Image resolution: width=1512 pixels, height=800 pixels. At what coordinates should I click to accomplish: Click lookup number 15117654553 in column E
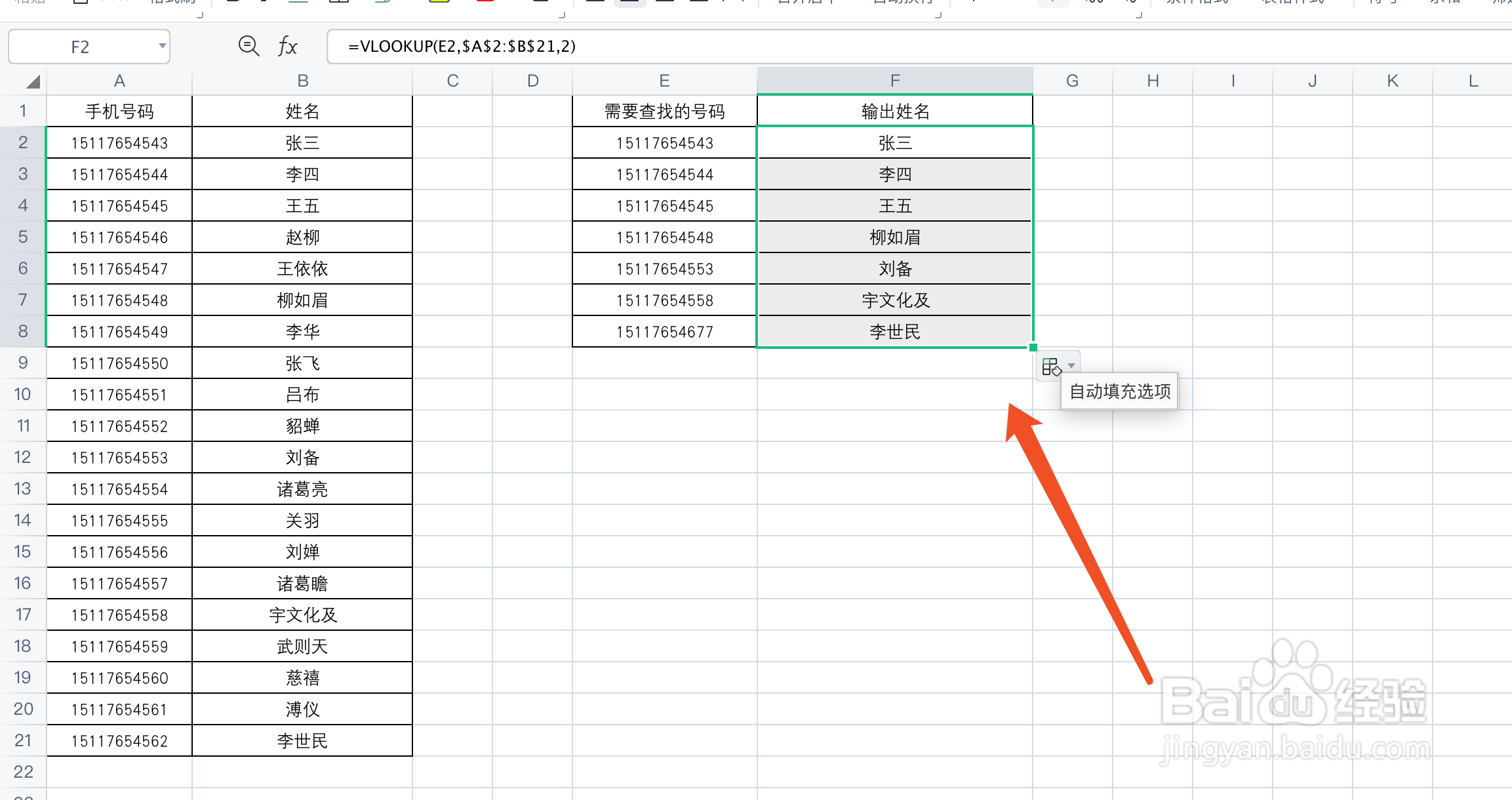point(664,269)
